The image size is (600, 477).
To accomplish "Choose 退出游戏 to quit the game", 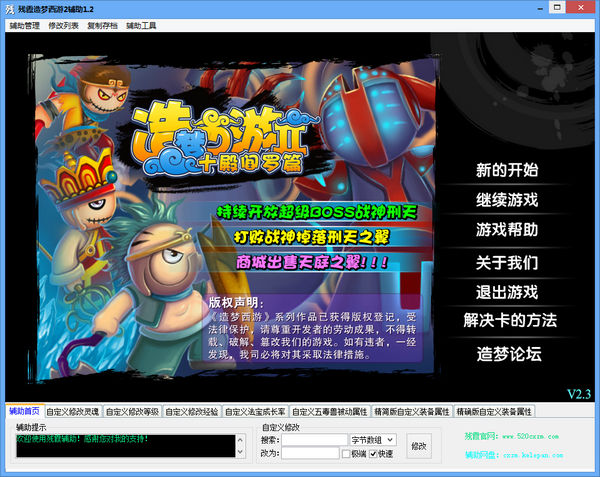I will pyautogui.click(x=507, y=292).
